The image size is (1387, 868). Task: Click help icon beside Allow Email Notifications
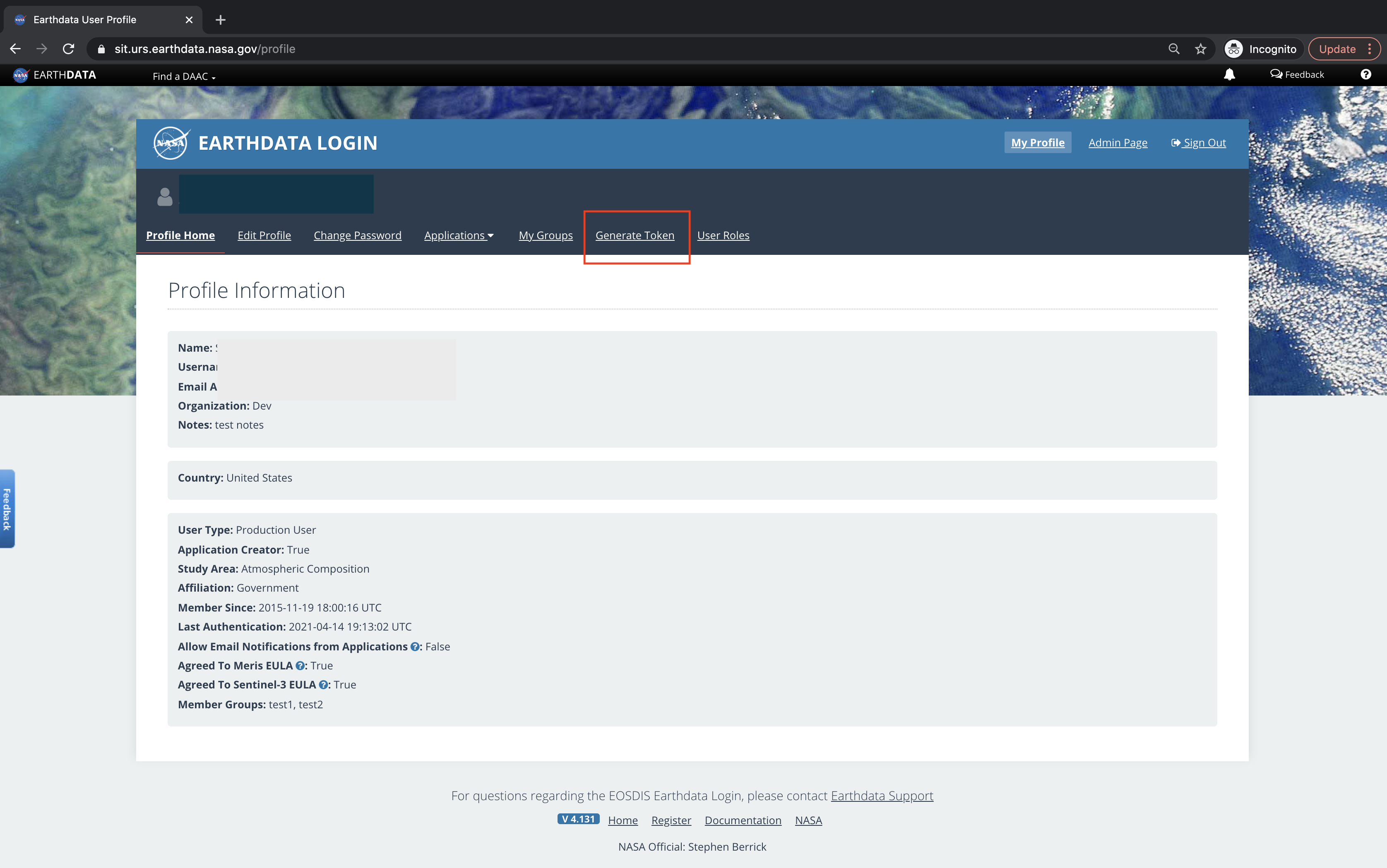tap(415, 646)
